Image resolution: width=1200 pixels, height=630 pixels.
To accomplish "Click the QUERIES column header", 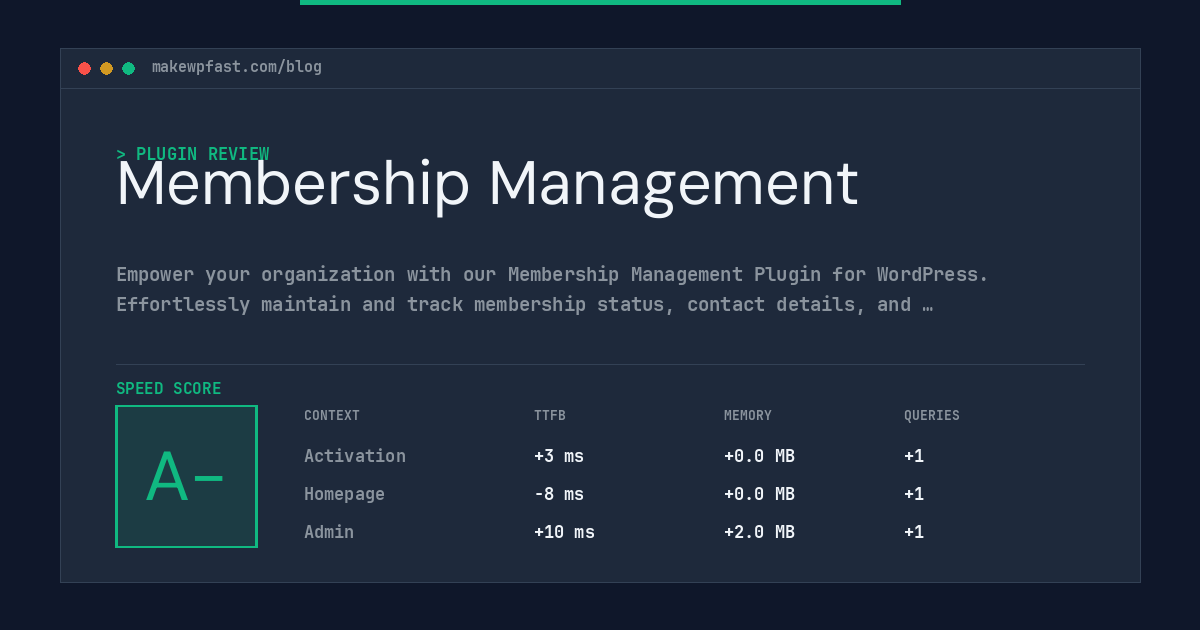I will coord(932,416).
